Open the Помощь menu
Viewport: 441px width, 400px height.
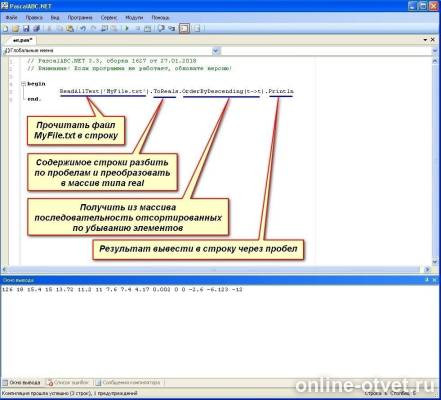tap(161, 17)
